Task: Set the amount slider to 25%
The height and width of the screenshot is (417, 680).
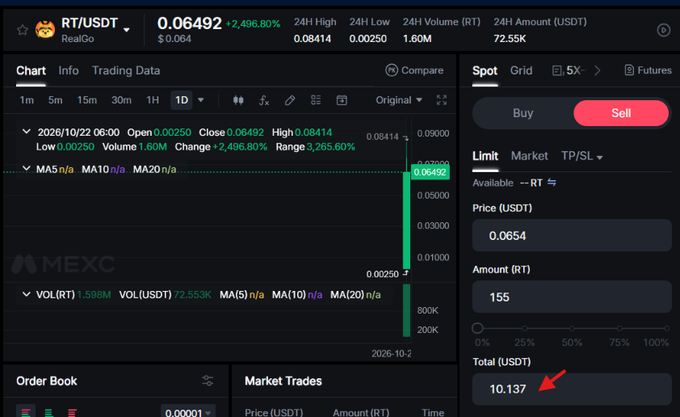Action: tap(525, 329)
